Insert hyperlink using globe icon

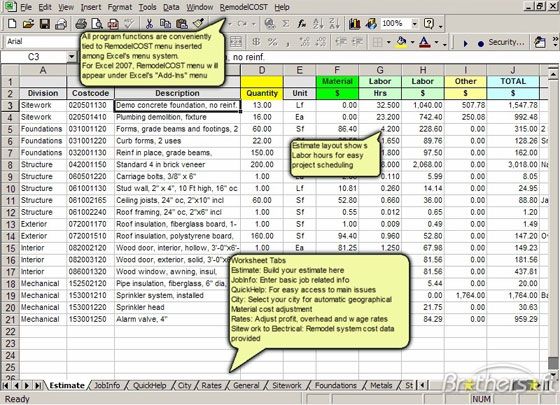270,24
